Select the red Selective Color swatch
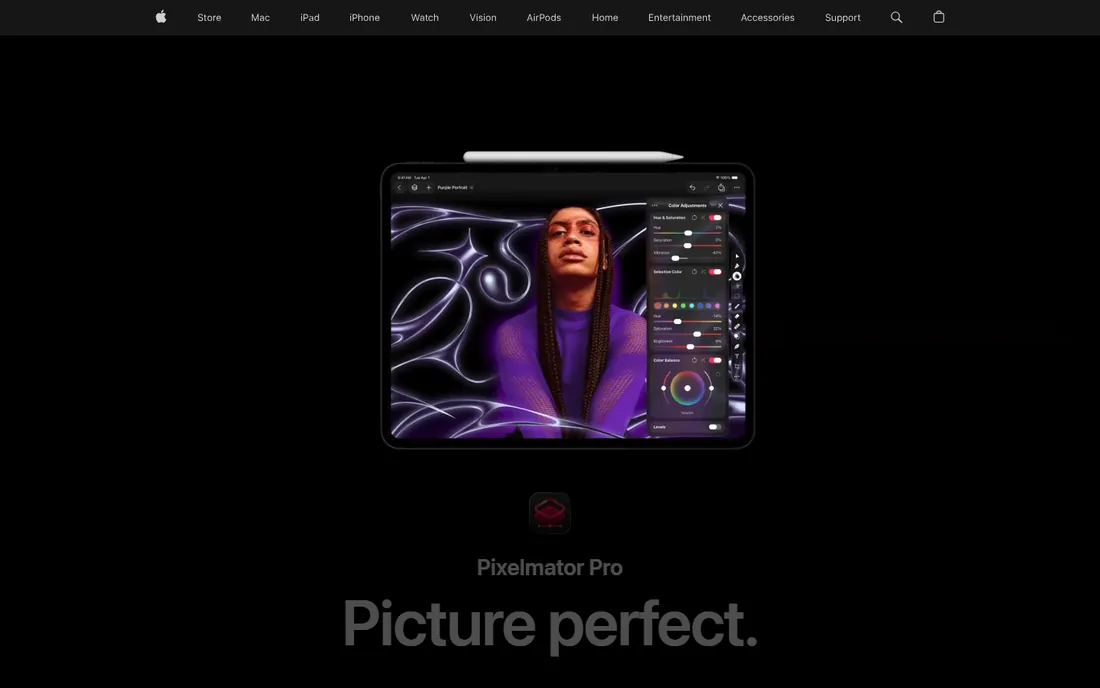 [x=657, y=306]
